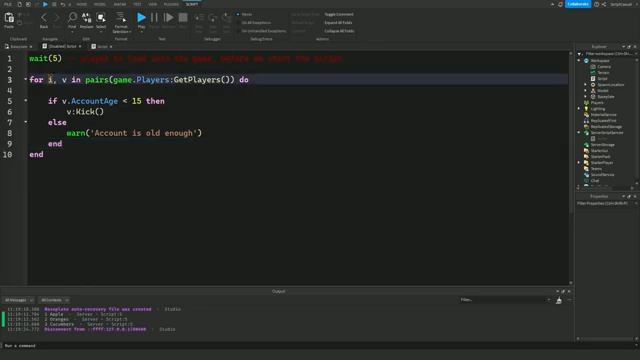This screenshot has width=640, height=360.
Task: Collapse the Workspace tree node
Action: tap(579, 60)
